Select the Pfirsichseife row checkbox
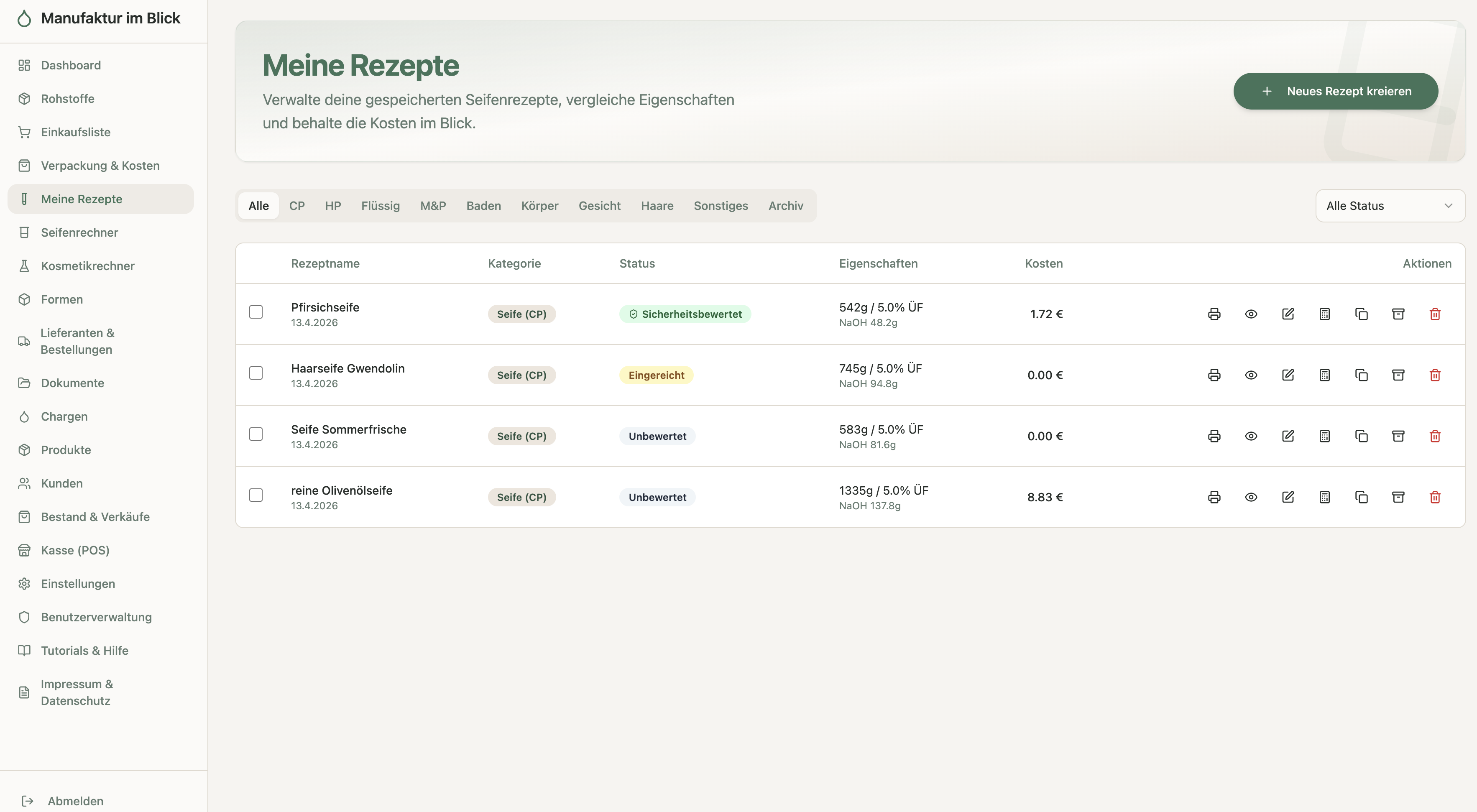The height and width of the screenshot is (812, 1477). pyautogui.click(x=256, y=312)
